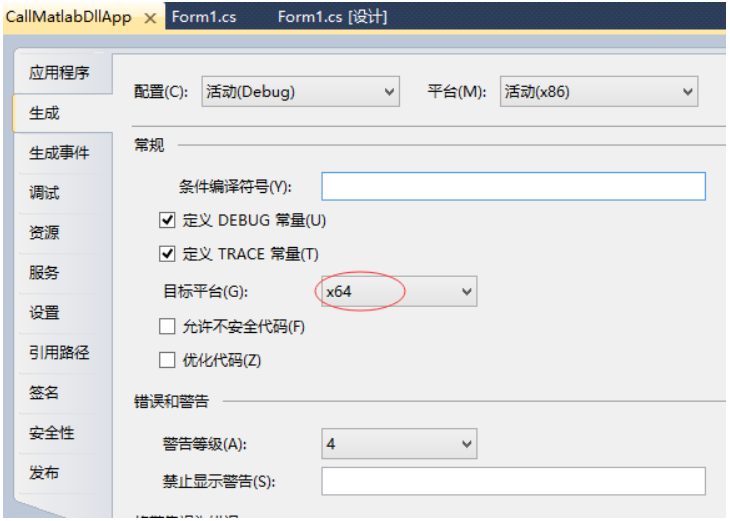The image size is (730, 521).
Task: Close the CallMatlabDllApp tab
Action: coord(150,19)
